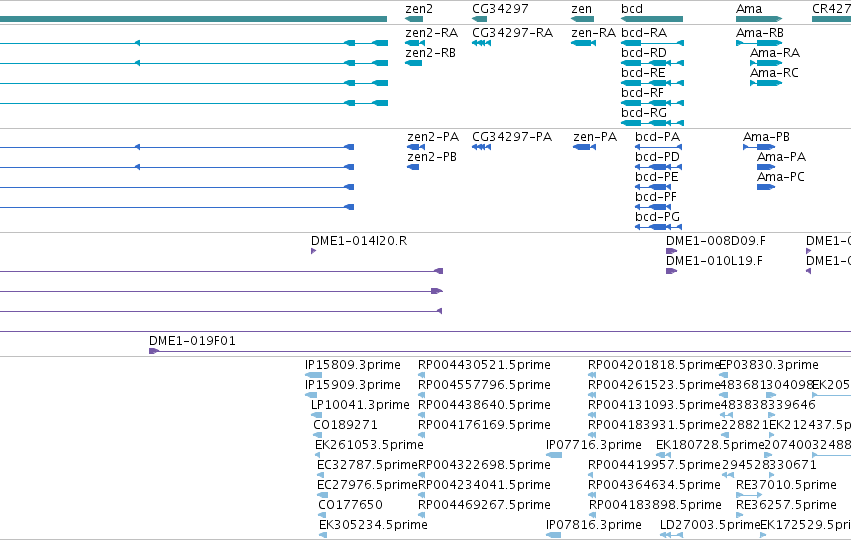Click the bcd-RE transcript label

(x=643, y=73)
